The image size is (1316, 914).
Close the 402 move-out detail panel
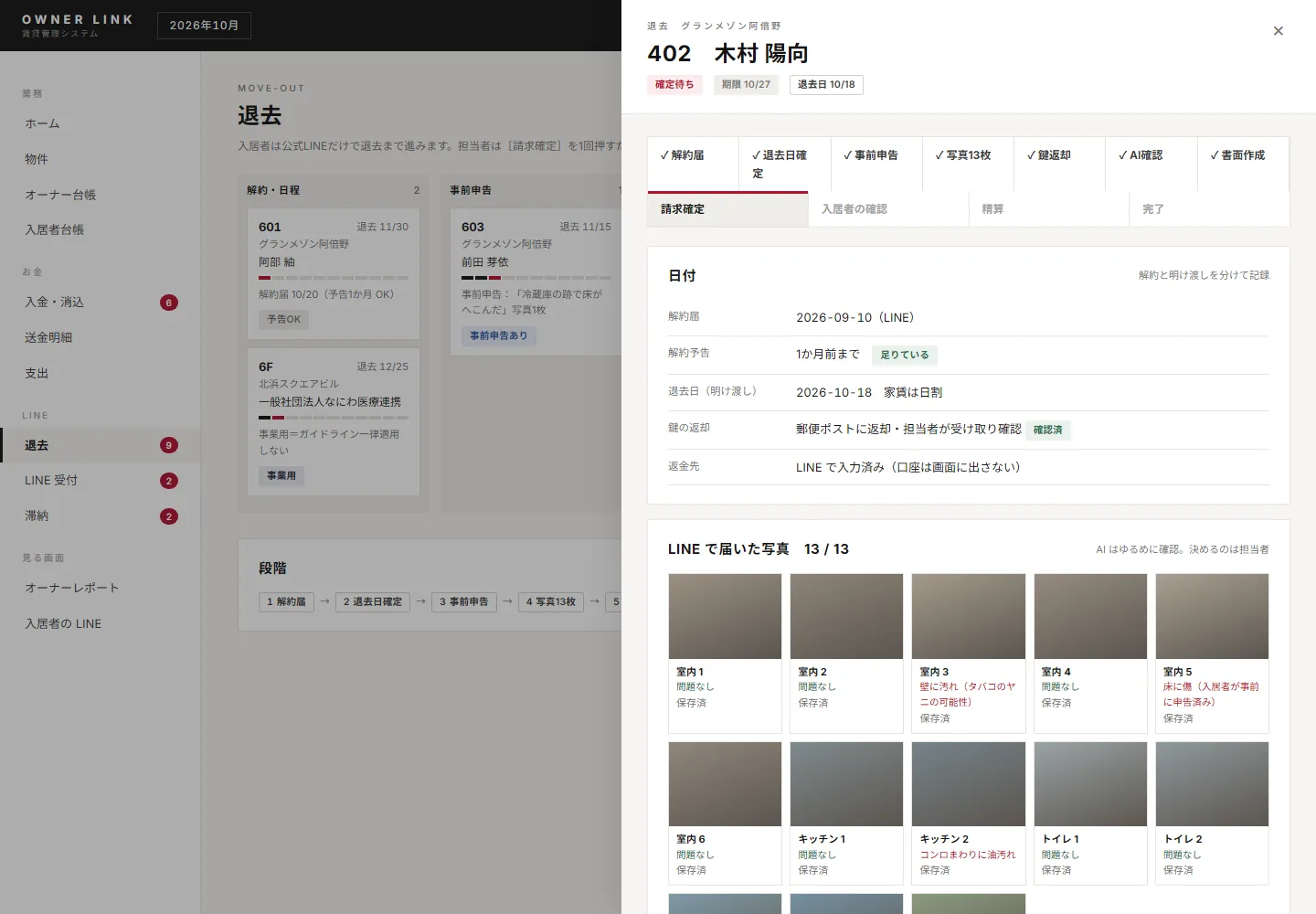coord(1278,31)
